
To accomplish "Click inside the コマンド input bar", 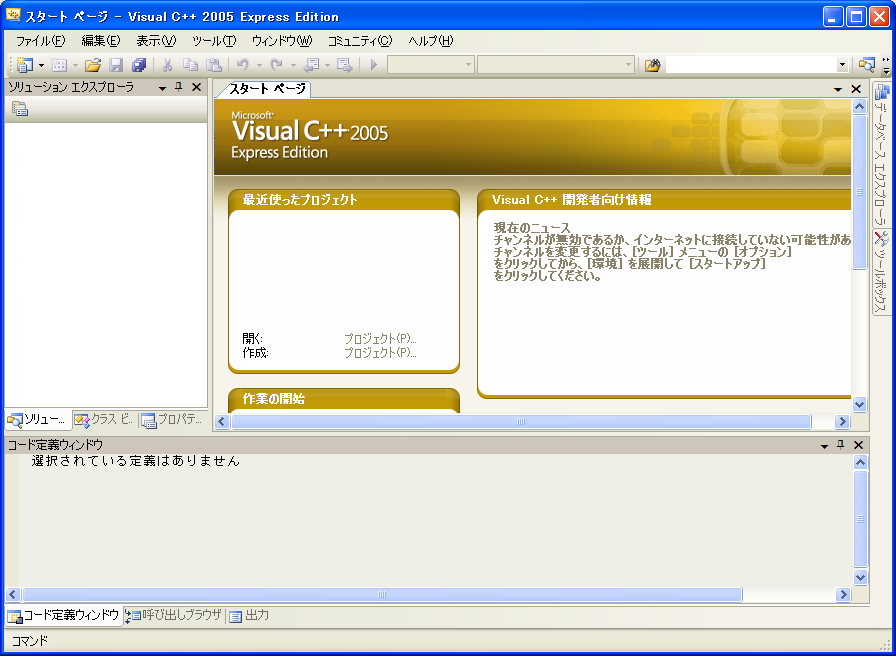I will tap(200, 643).
